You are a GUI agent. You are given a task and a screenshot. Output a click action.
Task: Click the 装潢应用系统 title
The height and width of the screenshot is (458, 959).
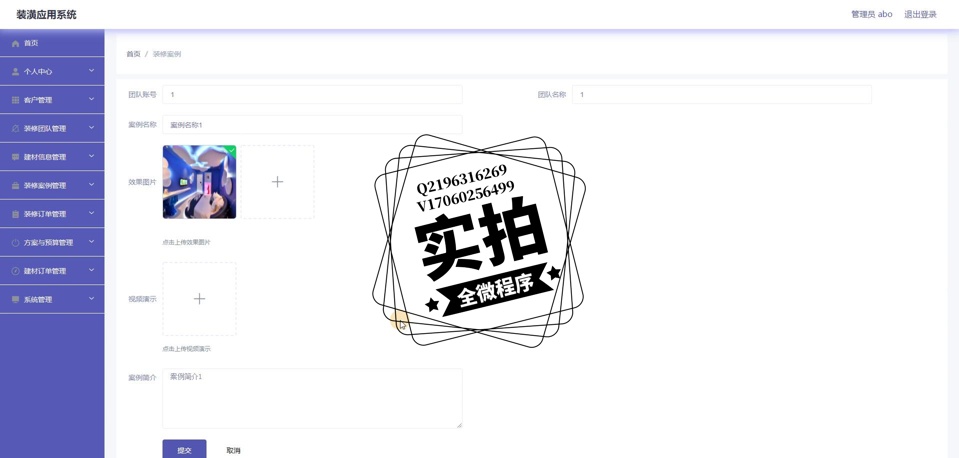(x=46, y=14)
